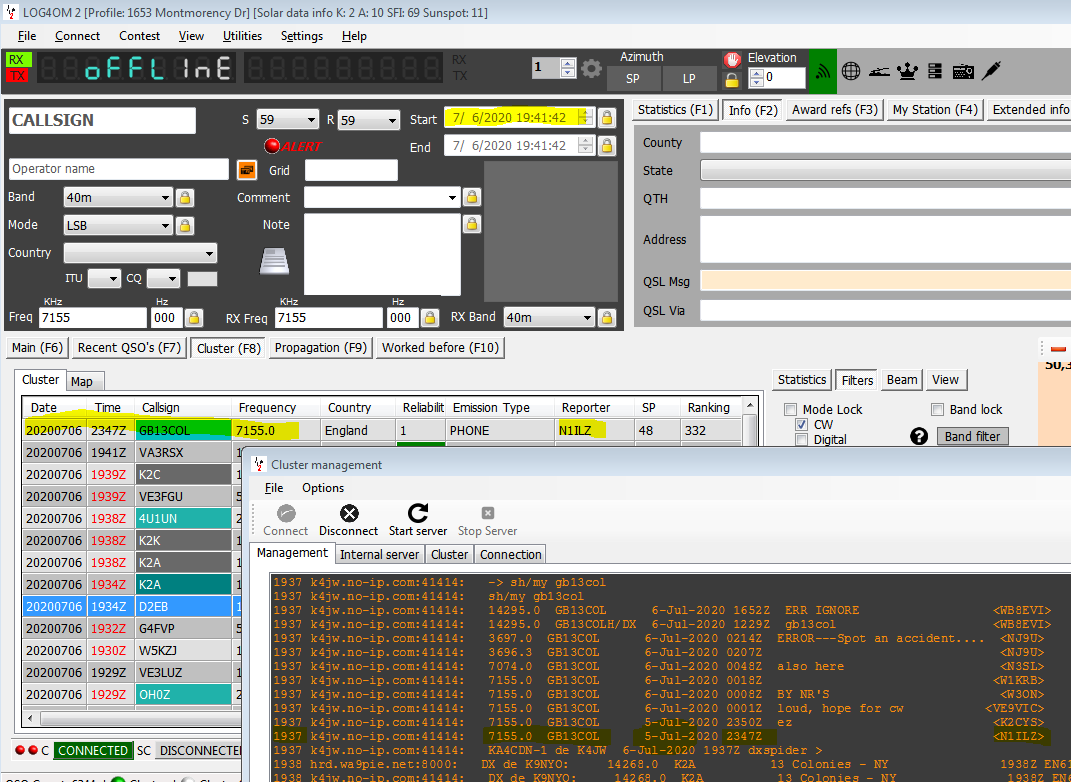The width and height of the screenshot is (1071, 782).
Task: Toggle the RX Freq padlock
Action: 430,318
